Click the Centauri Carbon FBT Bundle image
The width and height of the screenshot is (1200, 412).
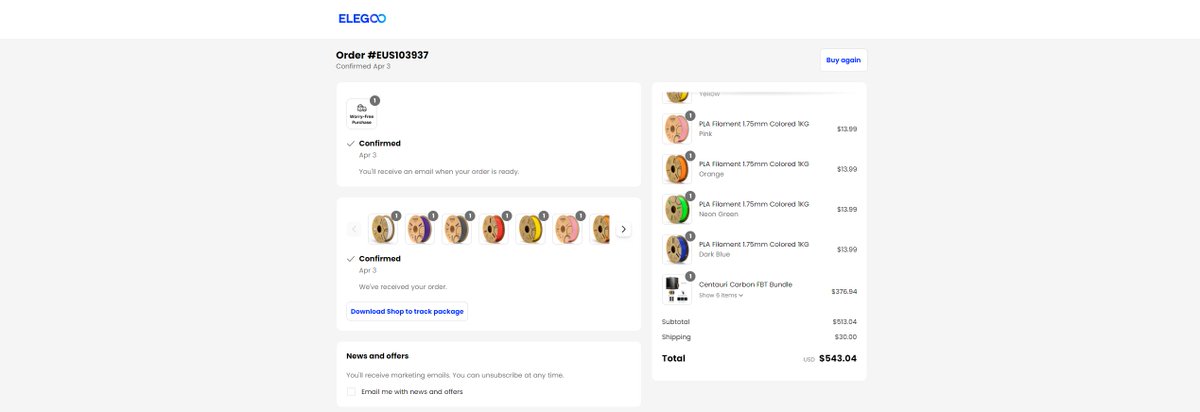(x=677, y=290)
